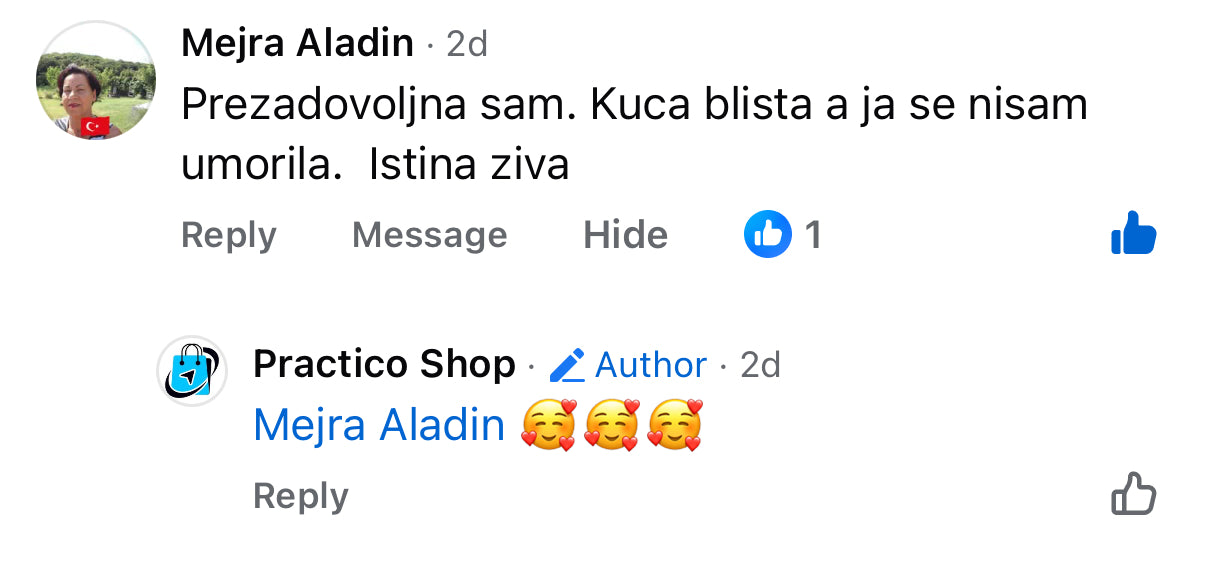The image size is (1206, 570).
Task: Send a Message to the commenter
Action: point(430,235)
